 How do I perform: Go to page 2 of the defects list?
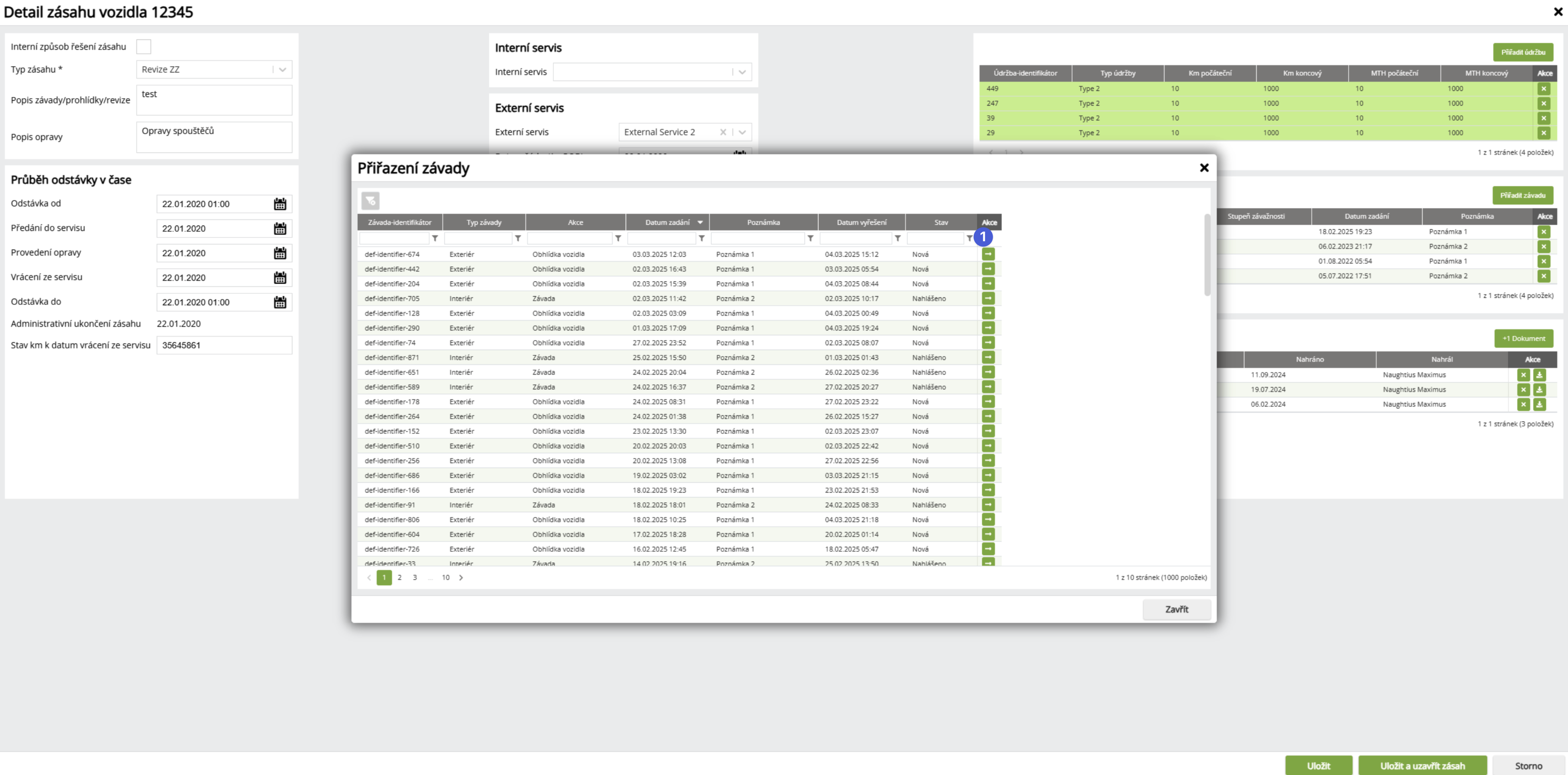coord(399,578)
